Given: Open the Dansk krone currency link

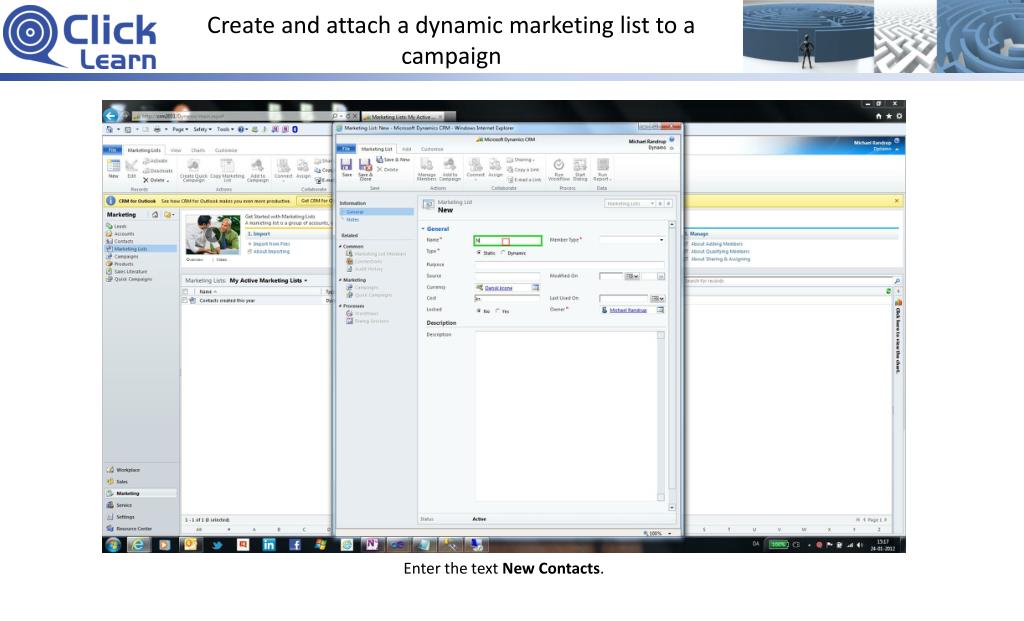Looking at the screenshot, I should tap(498, 288).
